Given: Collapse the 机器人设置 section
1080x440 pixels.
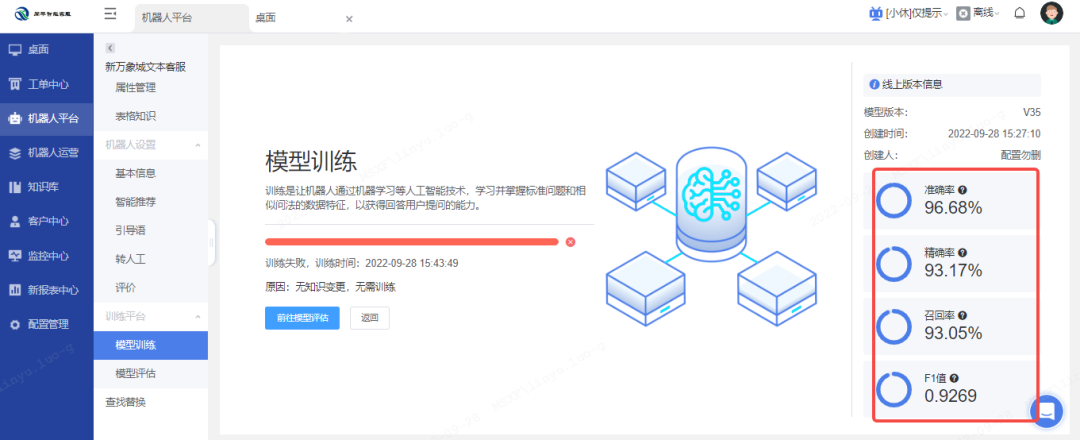Looking at the screenshot, I should (x=197, y=145).
